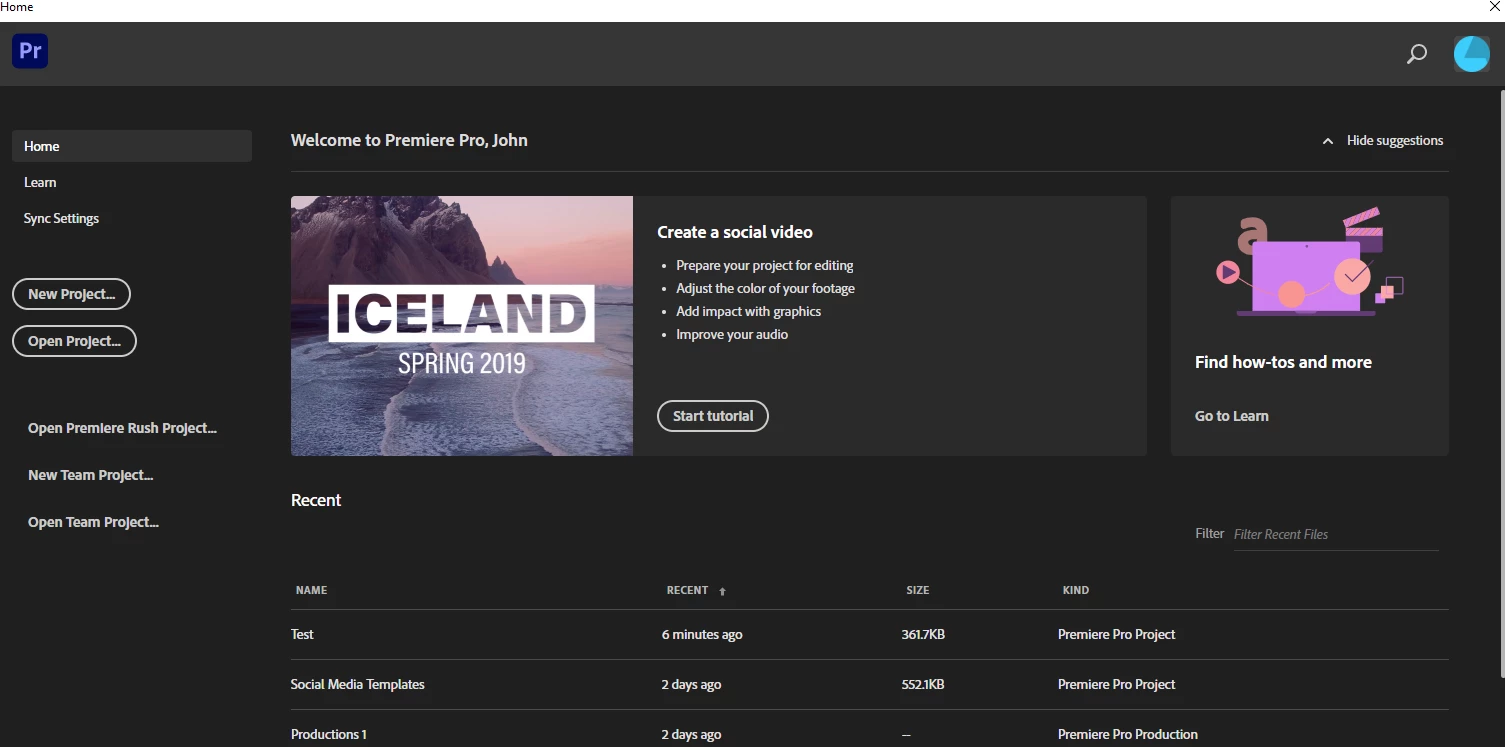Open the Learn section in sidebar
Image resolution: width=1505 pixels, height=747 pixels.
tap(40, 182)
